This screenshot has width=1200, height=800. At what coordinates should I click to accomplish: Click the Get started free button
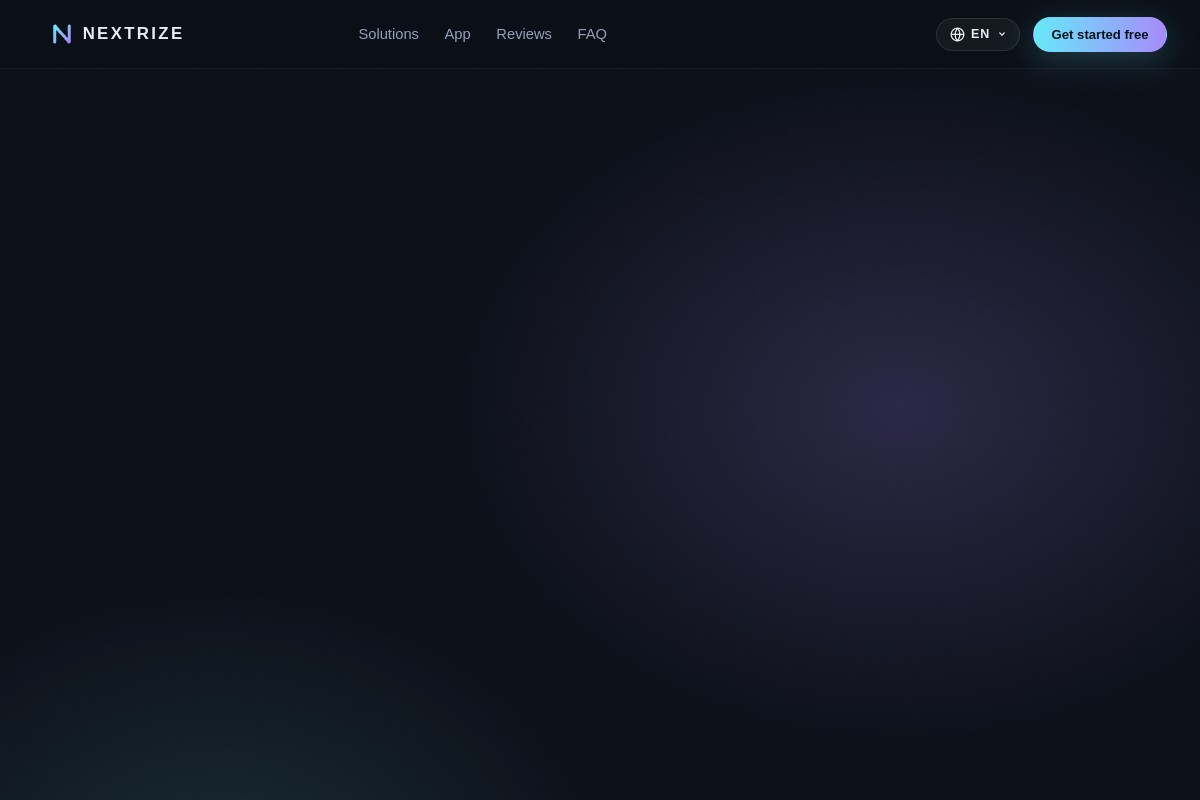point(1100,34)
